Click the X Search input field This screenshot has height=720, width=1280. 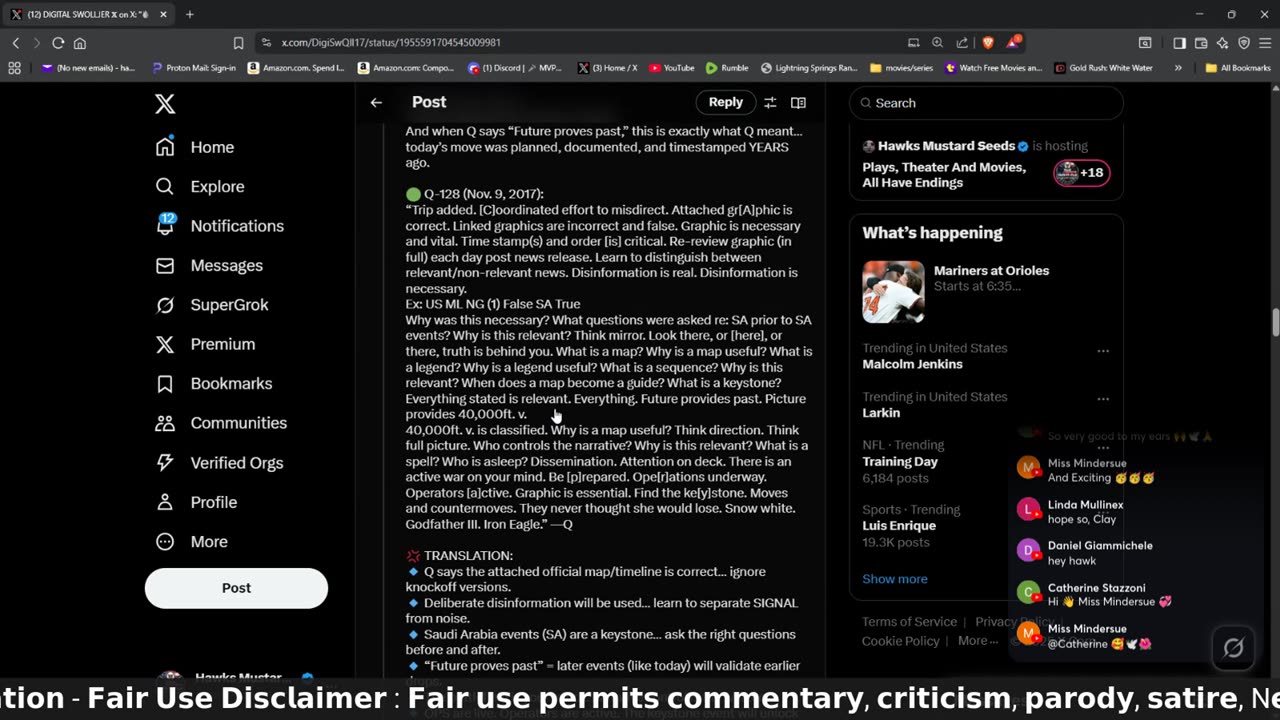pyautogui.click(x=986, y=103)
